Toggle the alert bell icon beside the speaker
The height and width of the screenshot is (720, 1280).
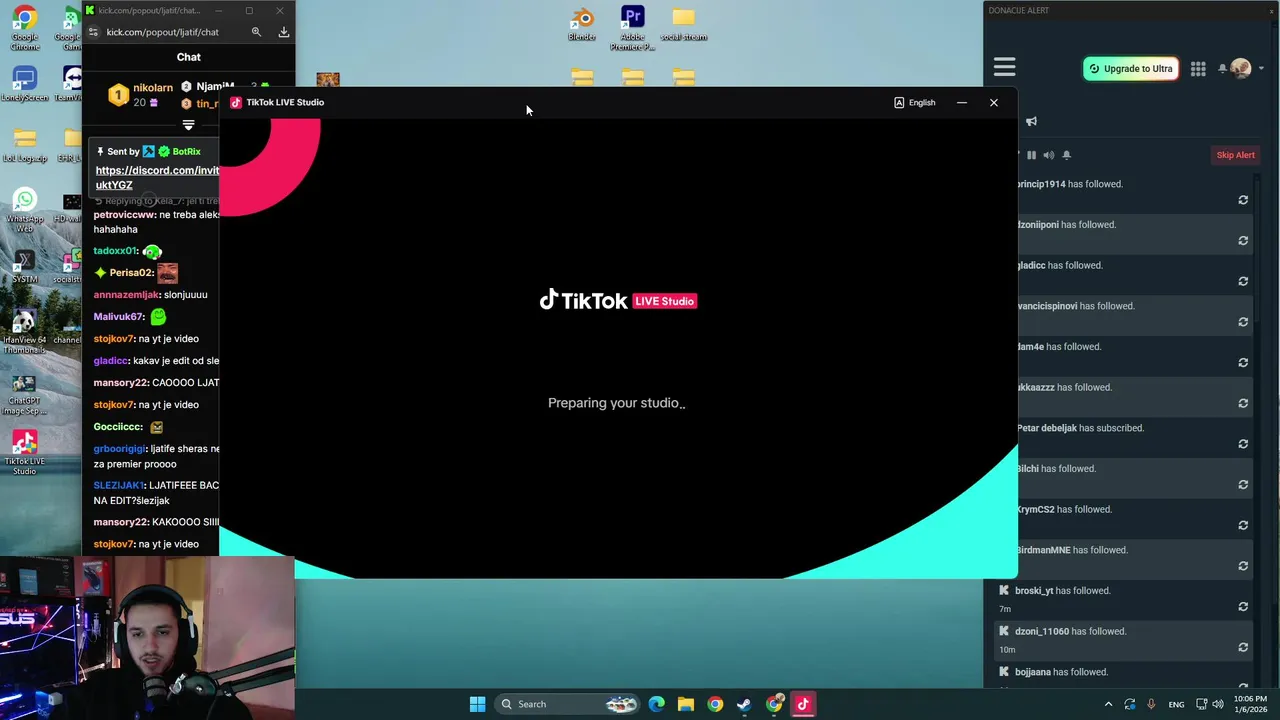click(1066, 155)
